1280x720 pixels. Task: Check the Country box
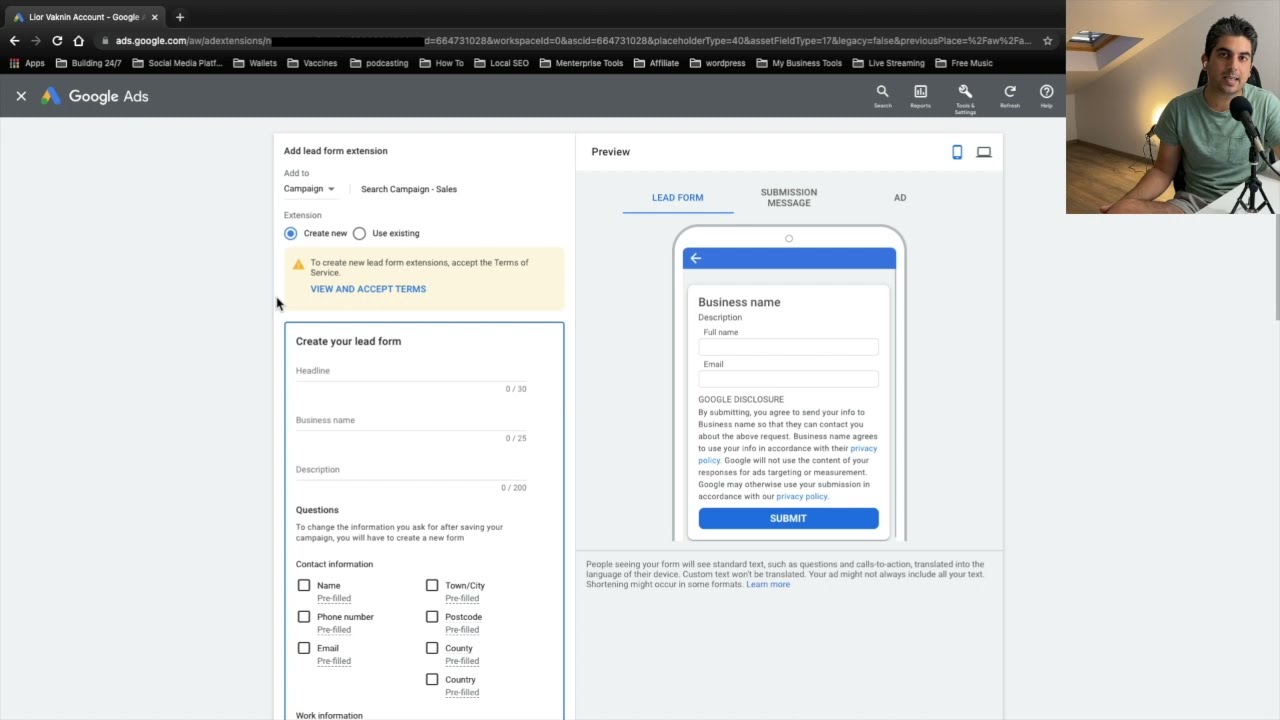tap(432, 679)
